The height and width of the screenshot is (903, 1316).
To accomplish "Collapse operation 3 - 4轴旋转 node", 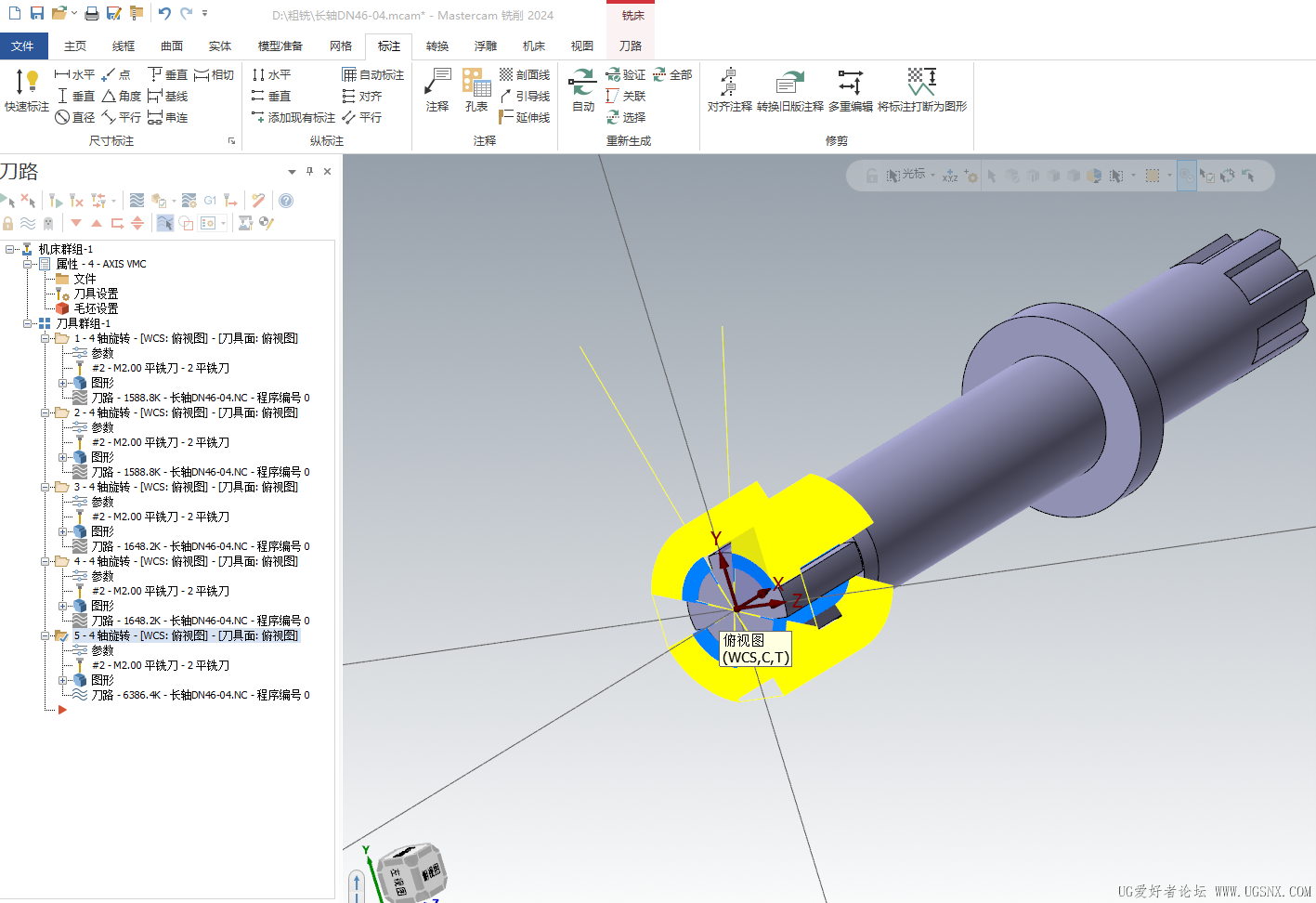I will point(45,487).
